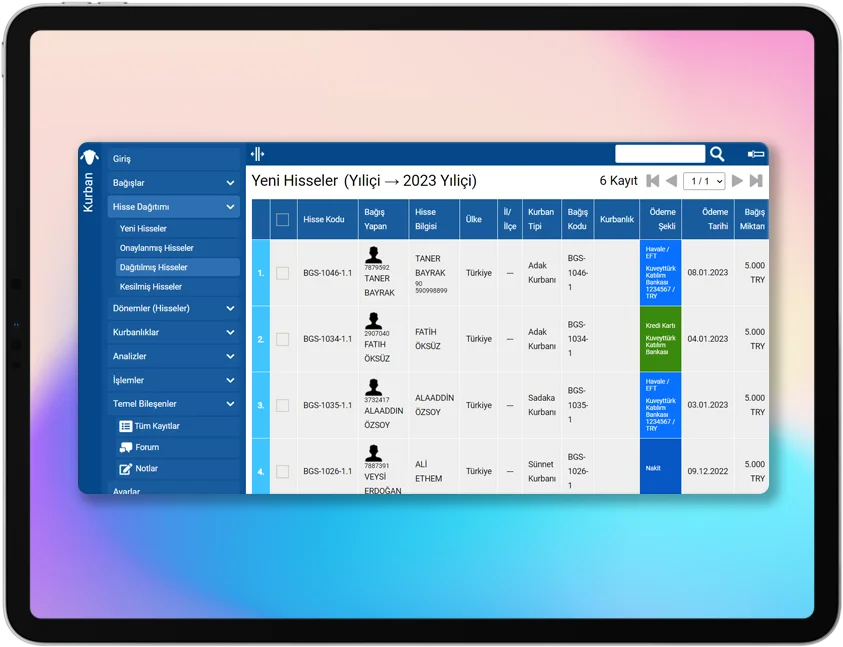Open Tüm Kayıtlar list icon

pos(126,426)
